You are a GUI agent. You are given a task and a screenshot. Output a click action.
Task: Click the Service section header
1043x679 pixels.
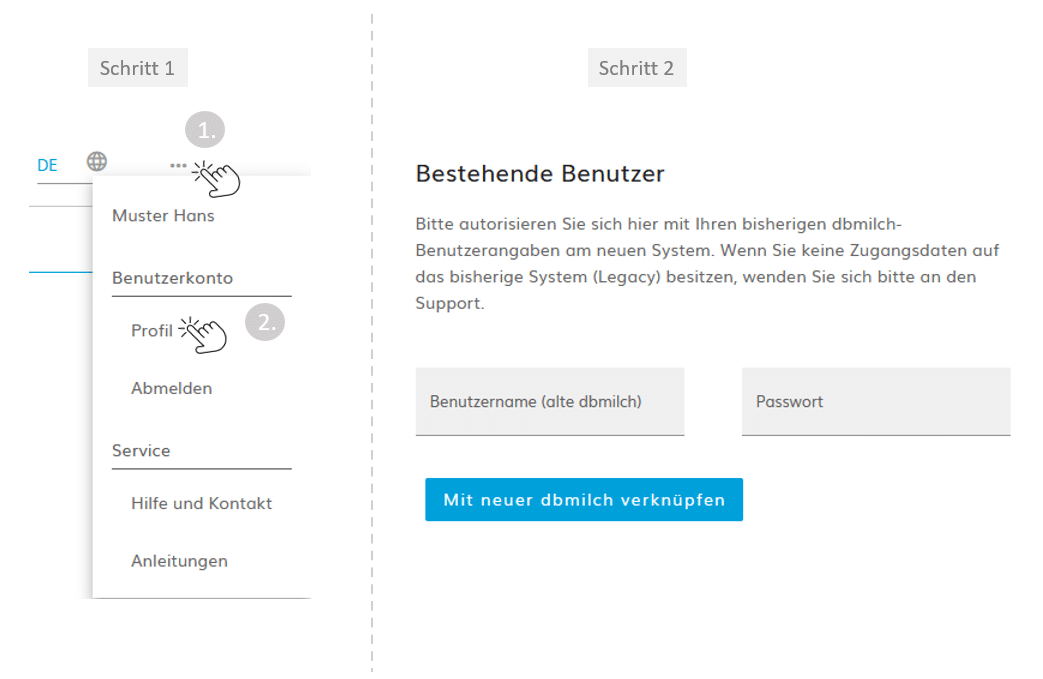[x=141, y=451]
